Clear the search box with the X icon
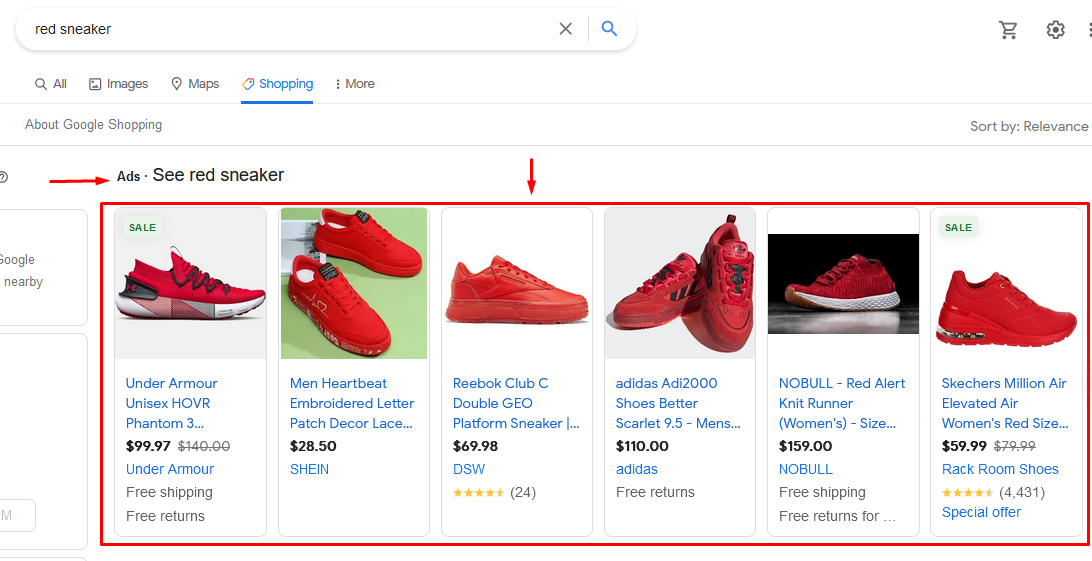Image resolution: width=1092 pixels, height=561 pixels. [x=565, y=29]
